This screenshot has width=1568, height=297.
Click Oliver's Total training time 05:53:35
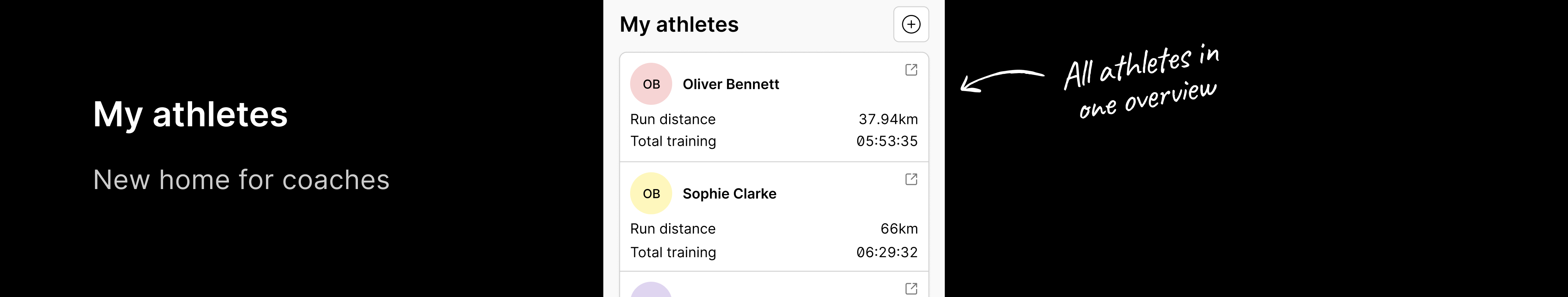(886, 141)
